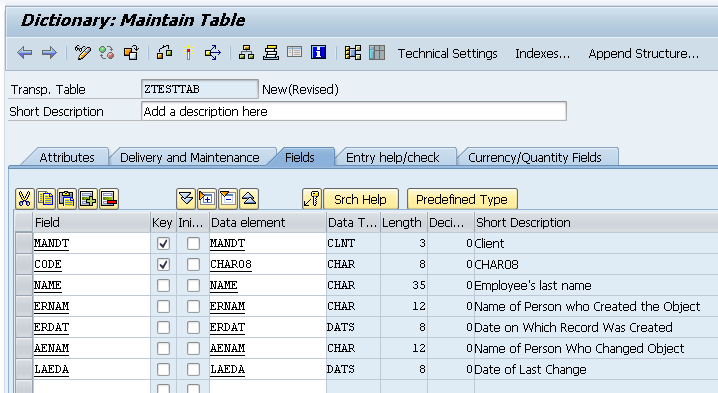The width and height of the screenshot is (718, 393).
Task: Click the ERNAM data element cell
Action: click(267, 306)
